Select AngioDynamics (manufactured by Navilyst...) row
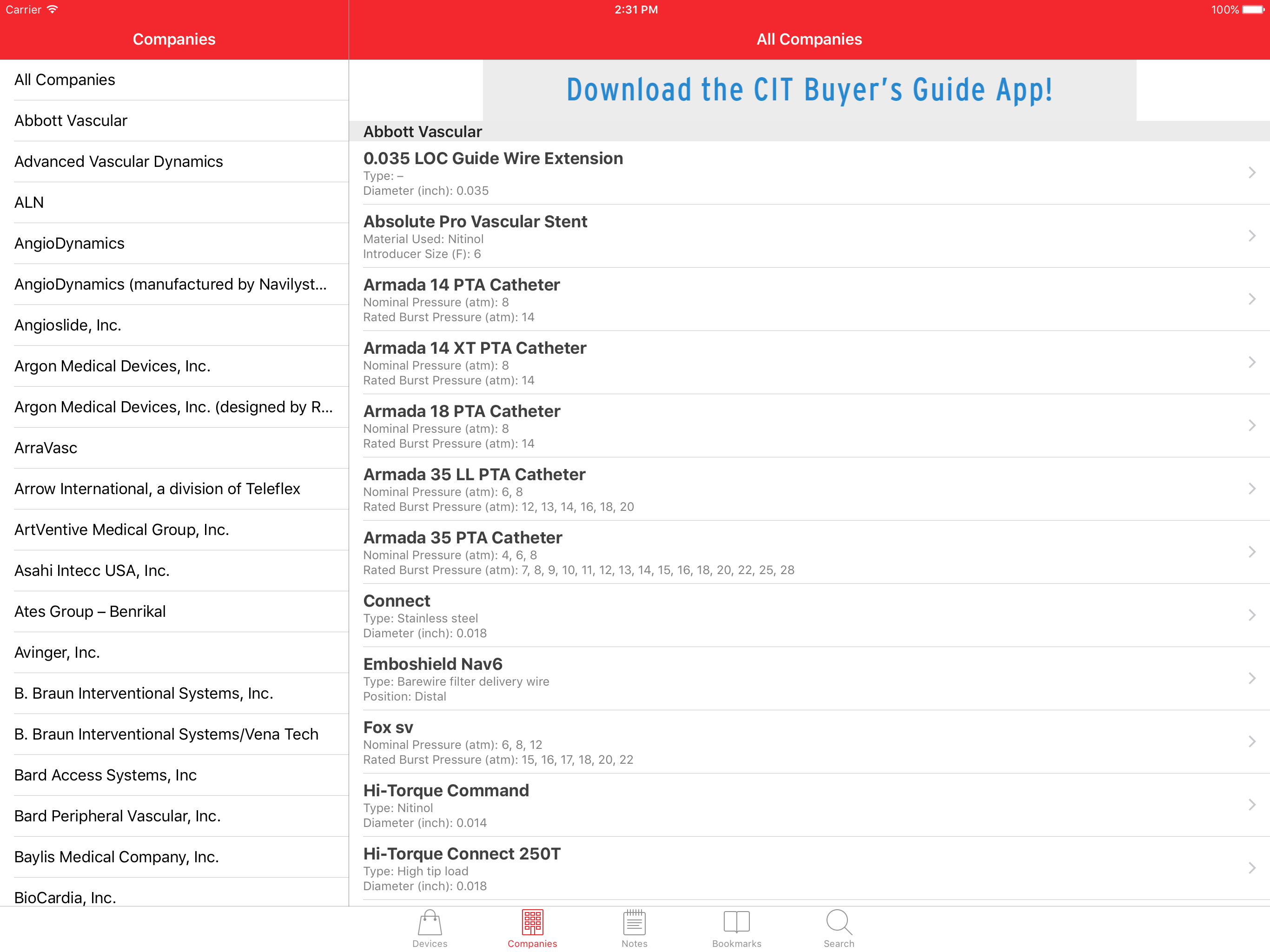Screen dimensions: 1270x952 point(174,284)
